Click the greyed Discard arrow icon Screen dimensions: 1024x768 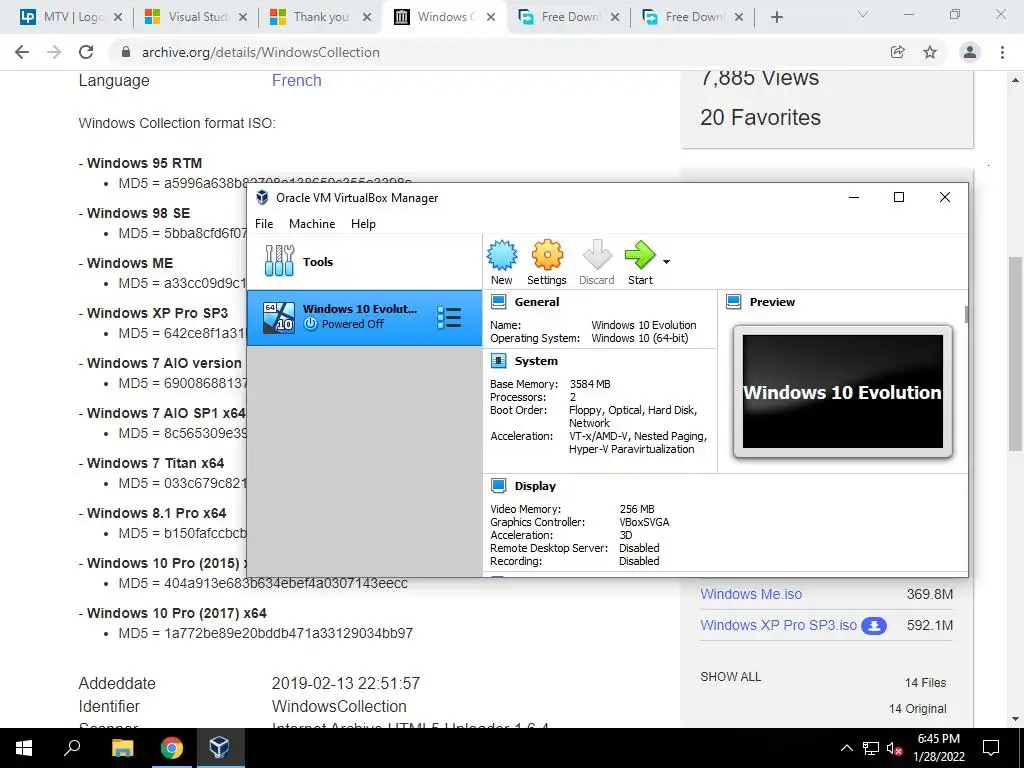596,255
